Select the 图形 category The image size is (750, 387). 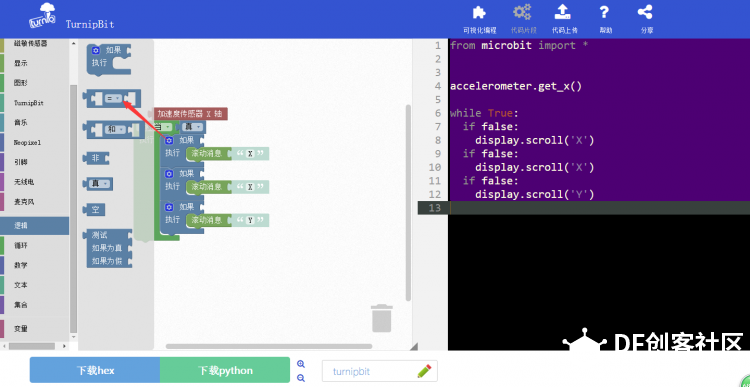point(34,83)
